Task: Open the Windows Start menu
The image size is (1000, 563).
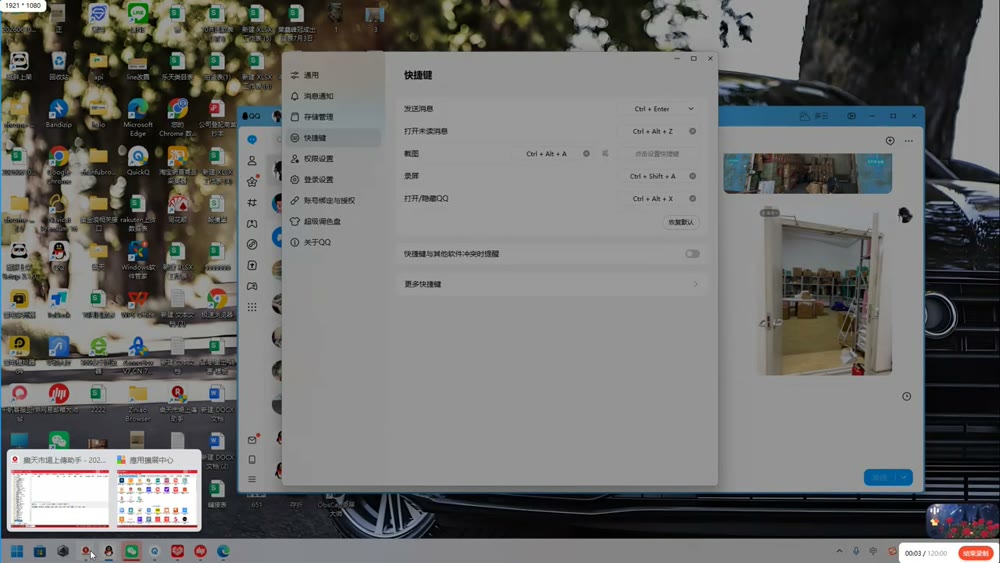Action: (x=17, y=552)
